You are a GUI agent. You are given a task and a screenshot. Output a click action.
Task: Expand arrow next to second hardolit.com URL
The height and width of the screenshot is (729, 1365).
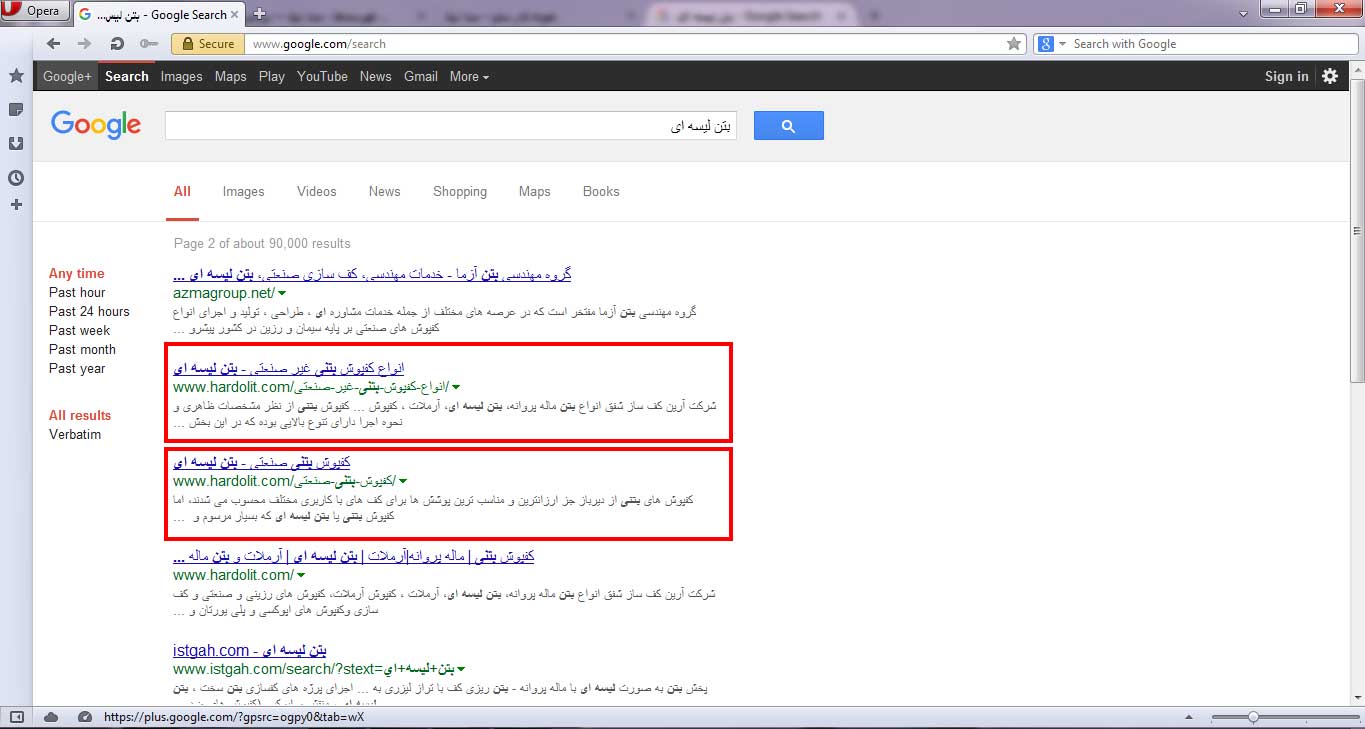403,481
